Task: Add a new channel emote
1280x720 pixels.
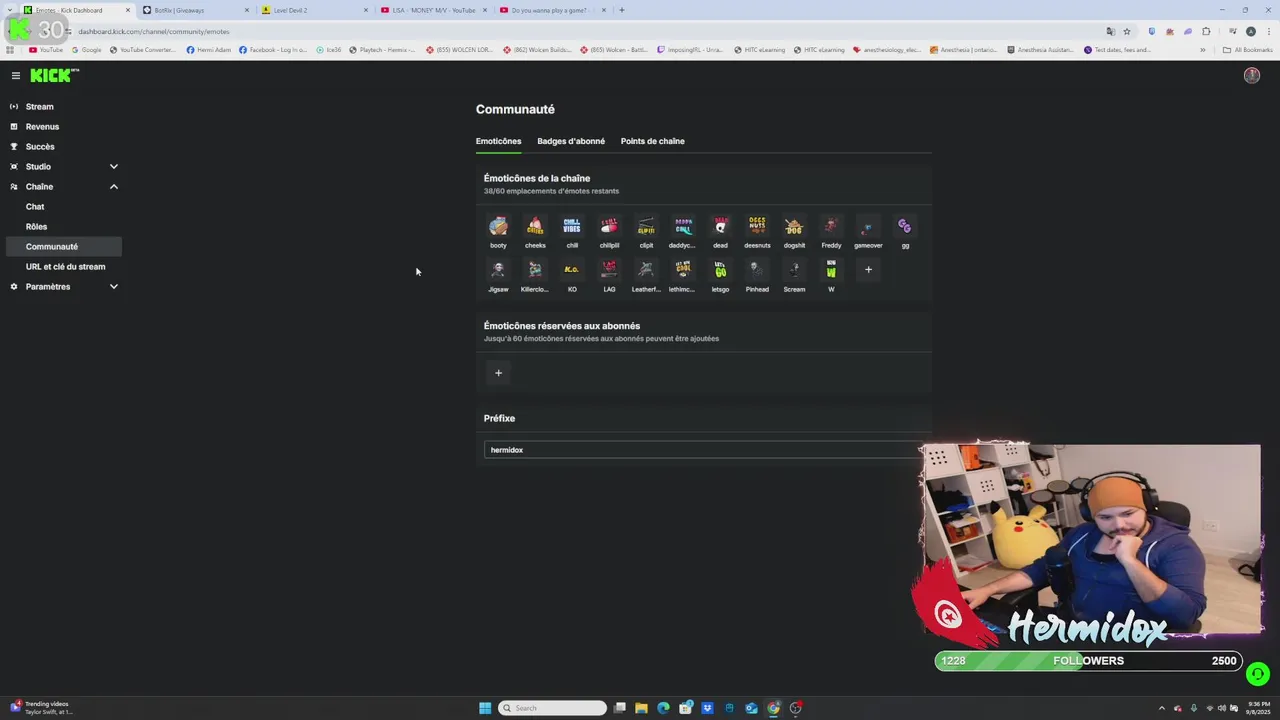Action: click(x=868, y=270)
